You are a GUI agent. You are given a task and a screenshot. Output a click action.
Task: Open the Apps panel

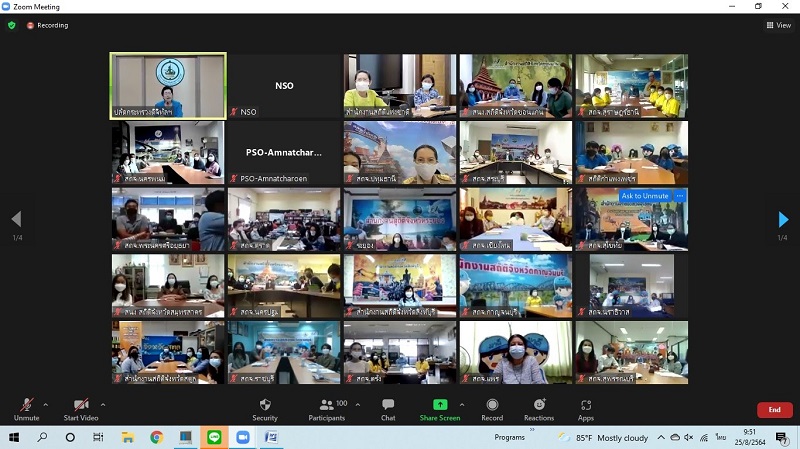pos(586,408)
